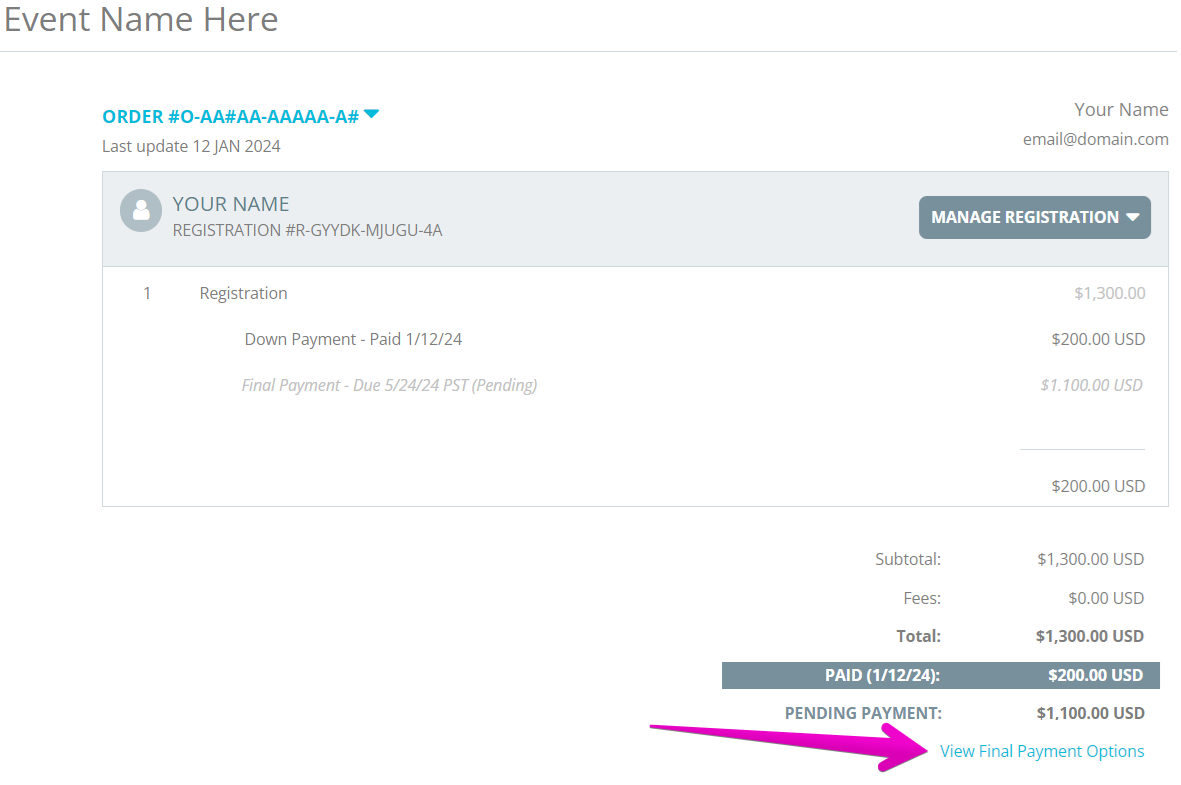Open the Manage Registration dropdown
The height and width of the screenshot is (785, 1181).
[x=1034, y=218]
